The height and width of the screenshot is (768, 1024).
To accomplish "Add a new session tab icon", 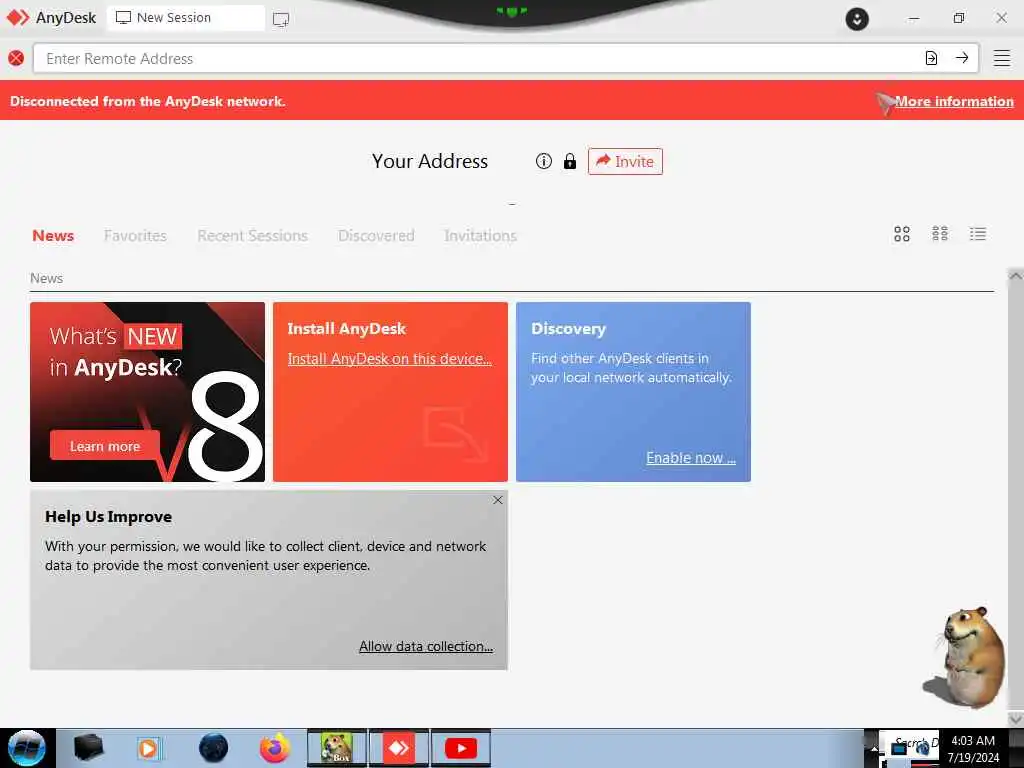I will (281, 19).
